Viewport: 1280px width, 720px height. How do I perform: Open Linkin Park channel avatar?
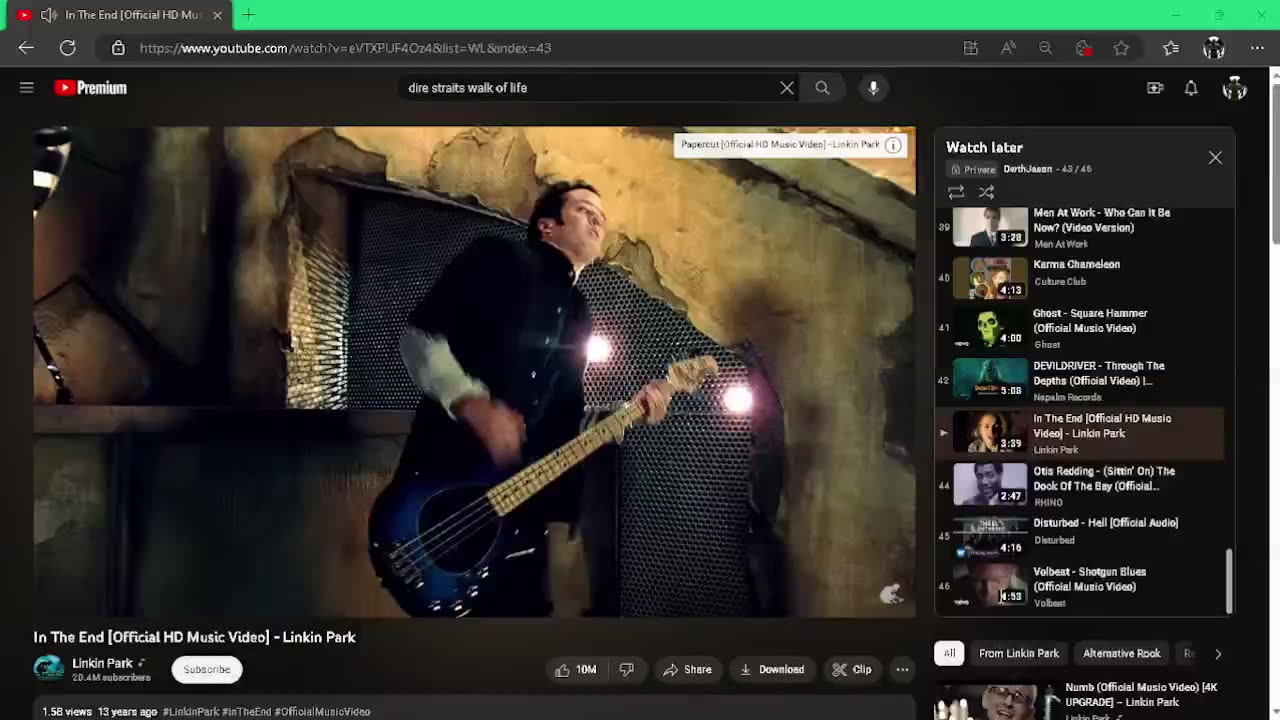click(x=48, y=668)
